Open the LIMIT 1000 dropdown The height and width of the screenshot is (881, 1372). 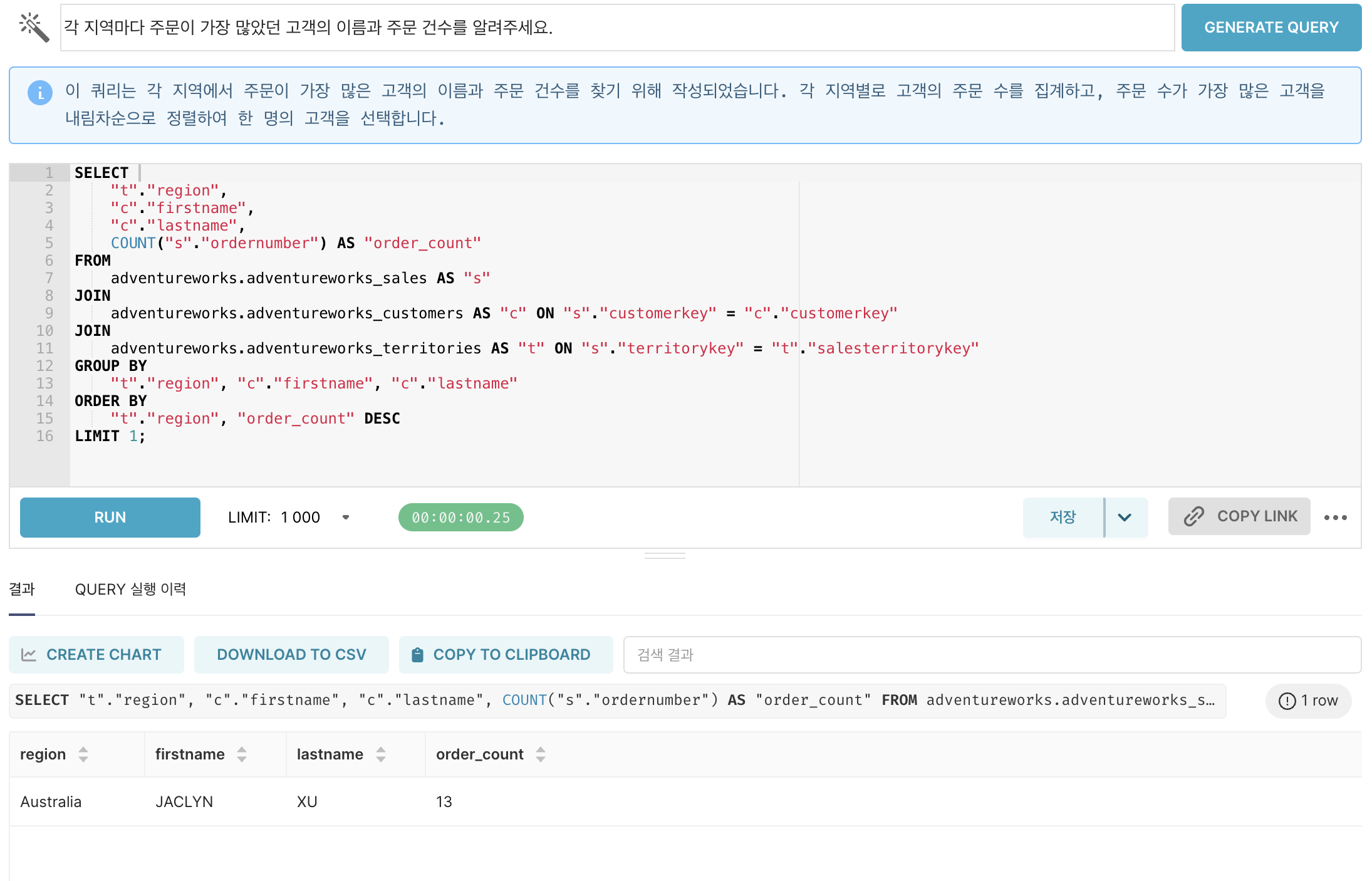point(346,517)
